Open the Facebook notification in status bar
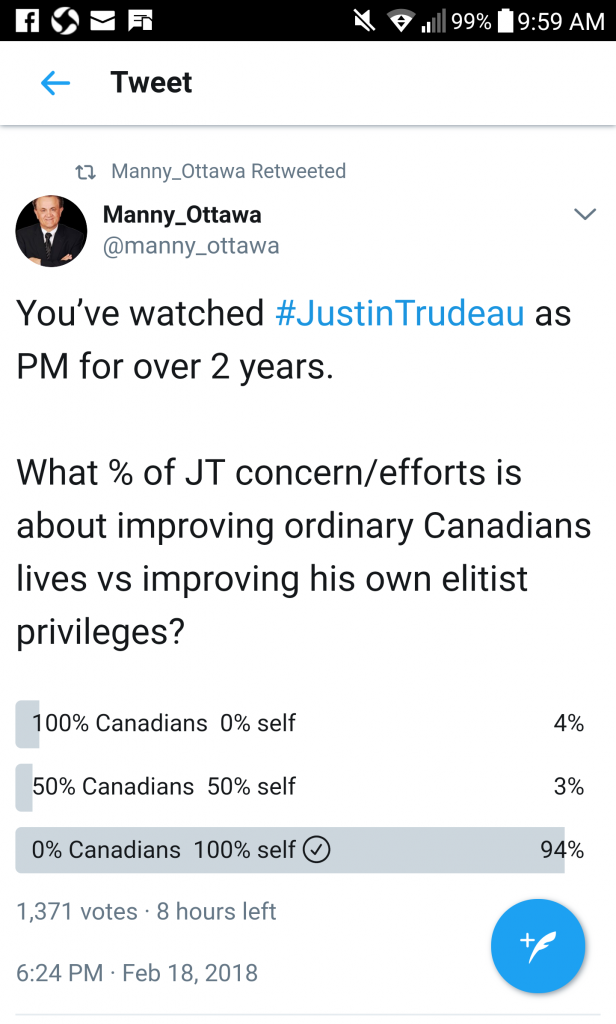 [25, 20]
